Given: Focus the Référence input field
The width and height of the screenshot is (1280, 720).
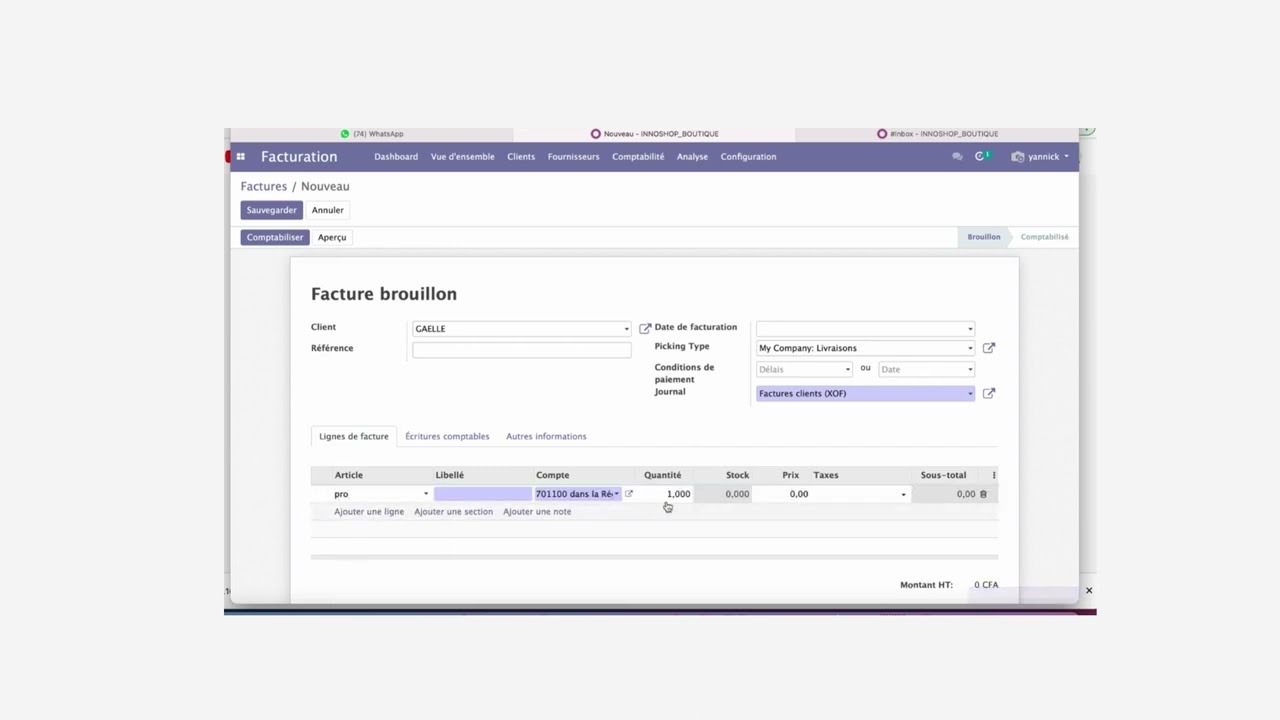Looking at the screenshot, I should pos(522,350).
